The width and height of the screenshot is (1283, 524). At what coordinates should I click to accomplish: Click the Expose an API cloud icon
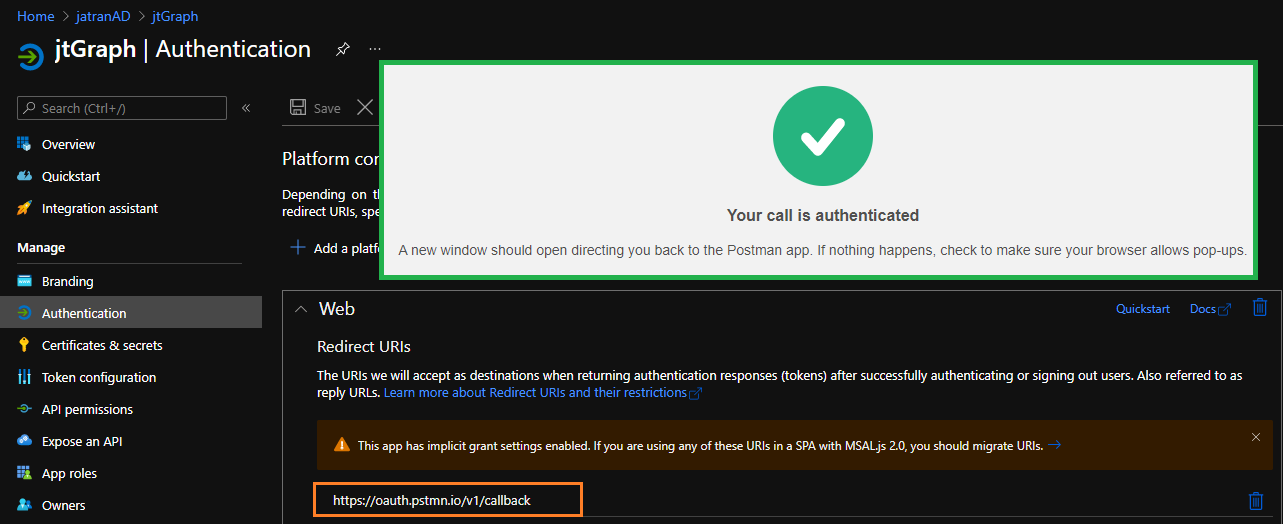[x=24, y=441]
